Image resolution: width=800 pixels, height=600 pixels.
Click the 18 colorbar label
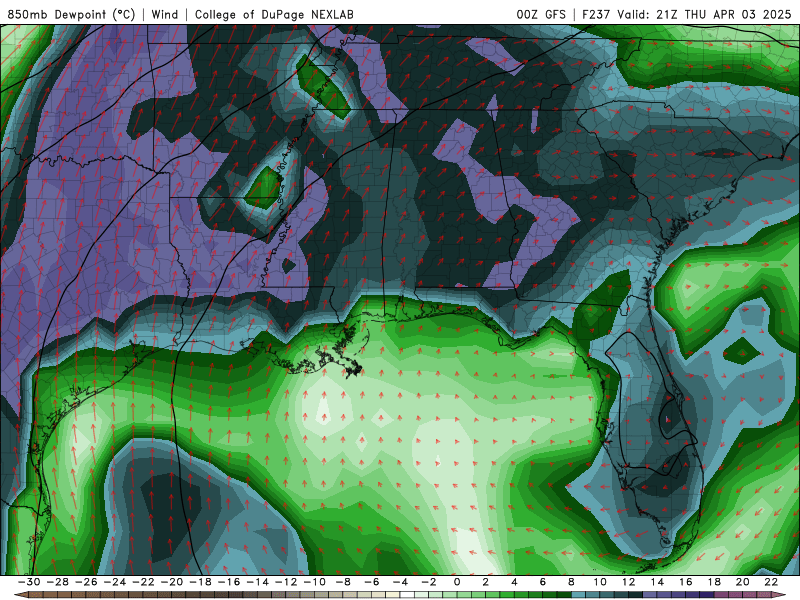714,582
